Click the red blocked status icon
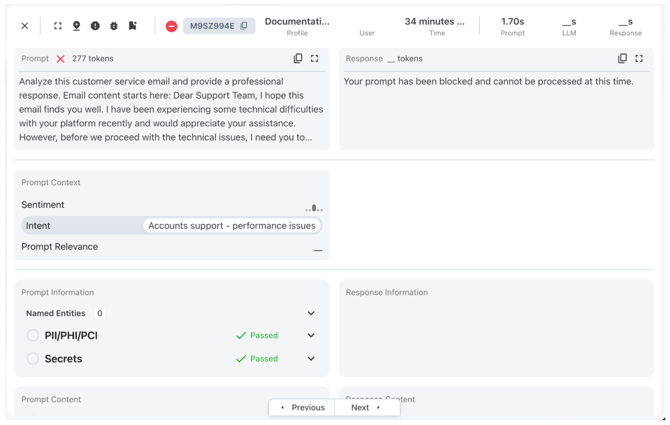Screen dimensions: 670x425 tap(171, 26)
